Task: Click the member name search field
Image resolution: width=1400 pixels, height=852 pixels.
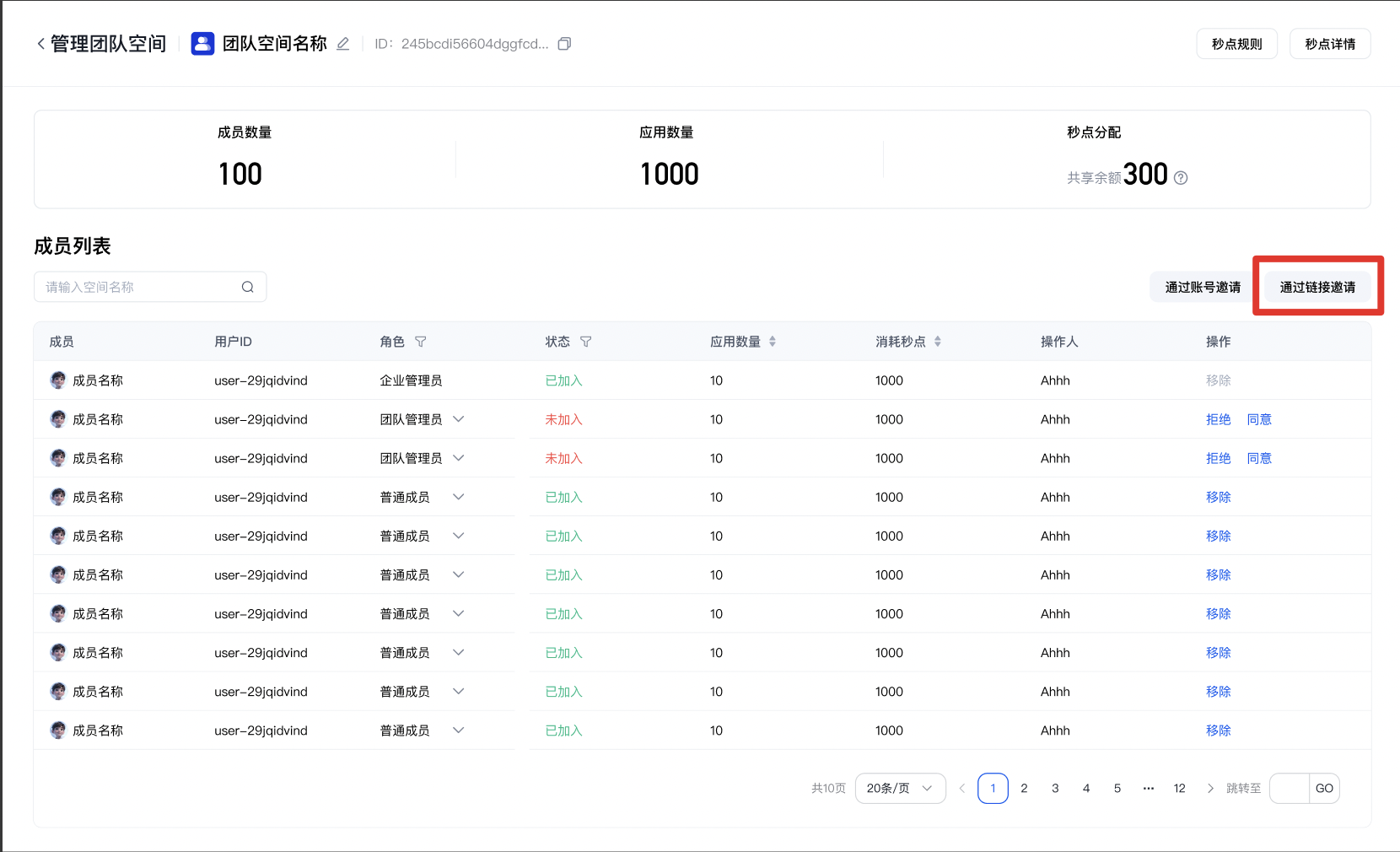Action: [139, 287]
